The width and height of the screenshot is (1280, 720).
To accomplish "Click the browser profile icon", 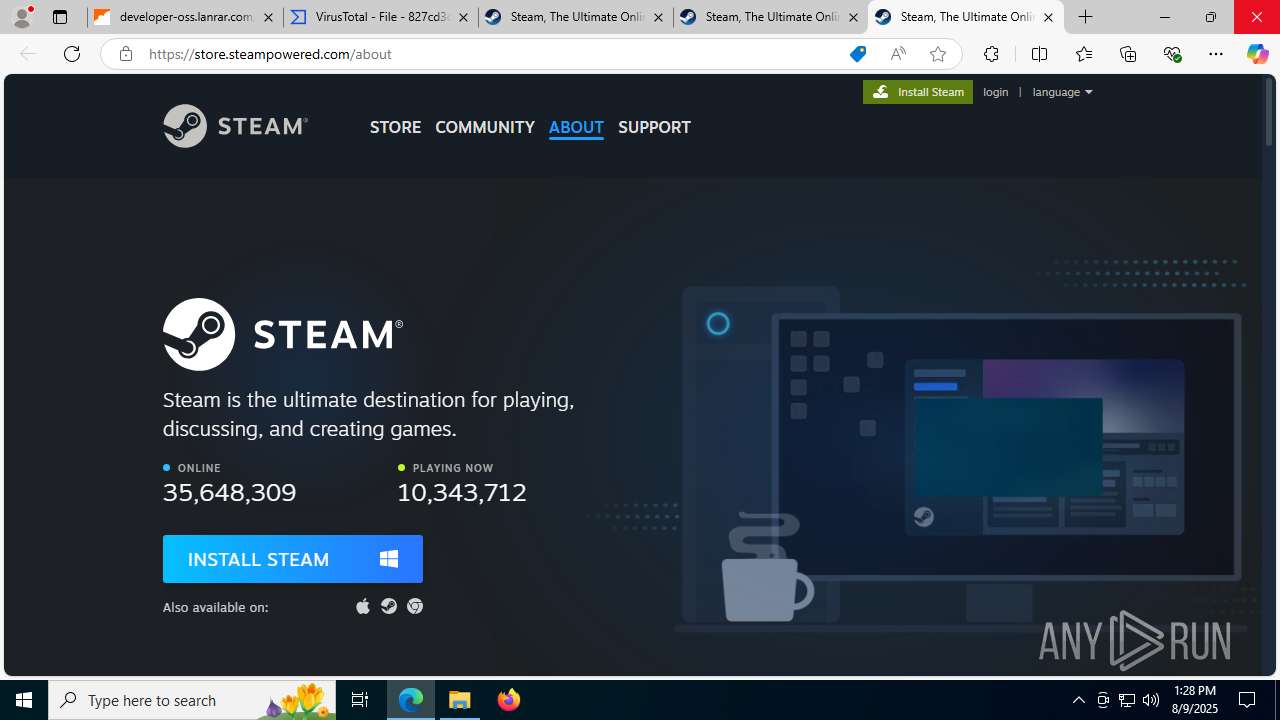I will pyautogui.click(x=22, y=17).
